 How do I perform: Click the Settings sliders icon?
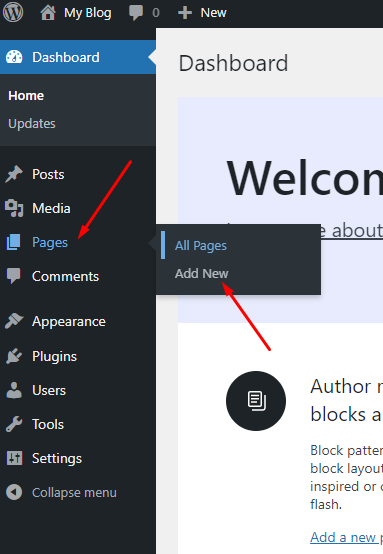14,458
